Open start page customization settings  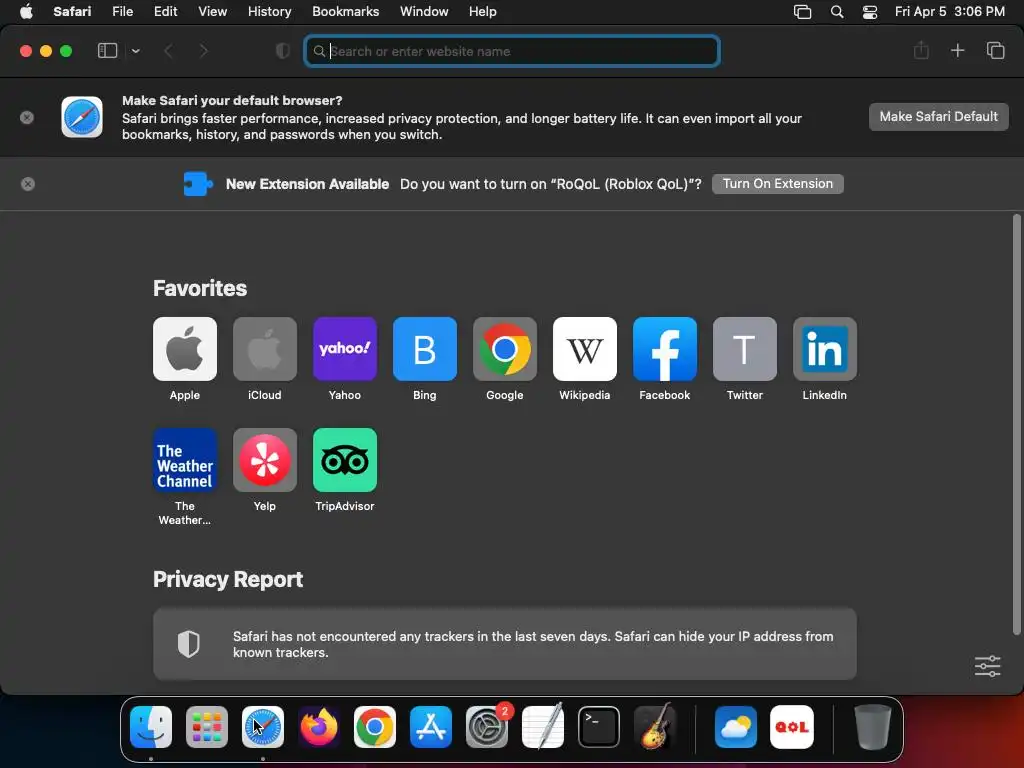point(987,666)
